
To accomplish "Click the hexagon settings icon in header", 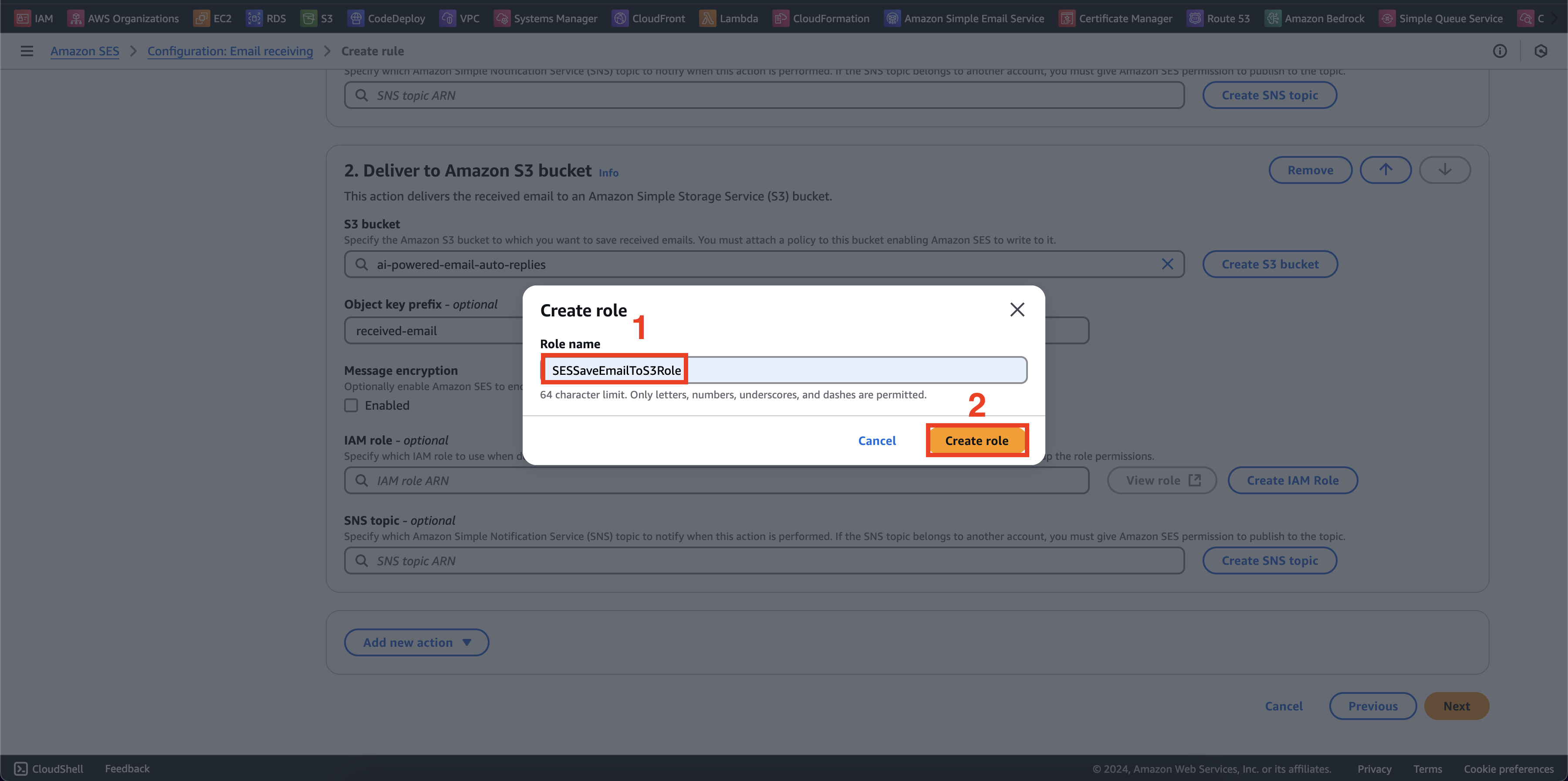I will [x=1541, y=51].
